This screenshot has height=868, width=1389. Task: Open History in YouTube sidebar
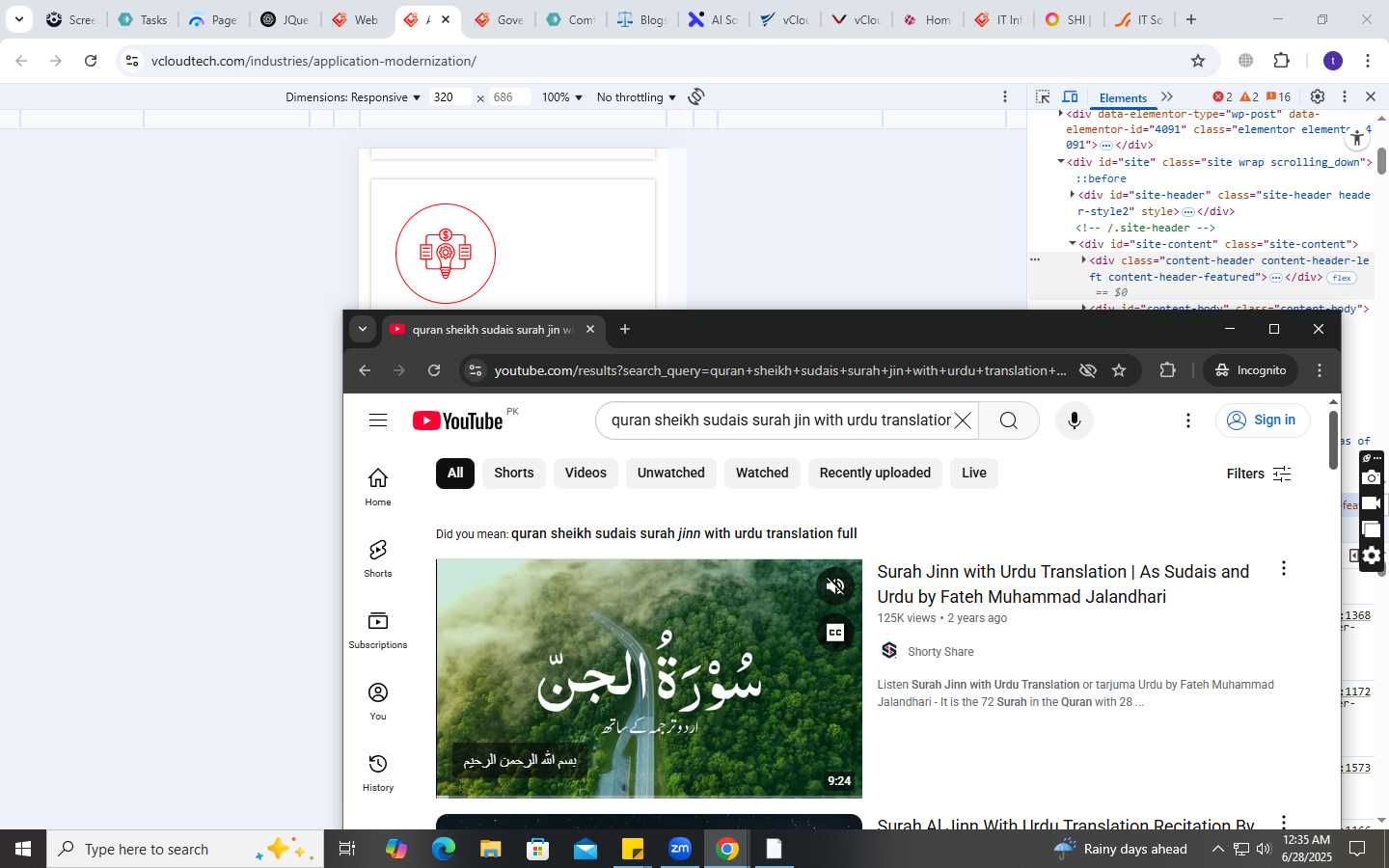pyautogui.click(x=378, y=772)
